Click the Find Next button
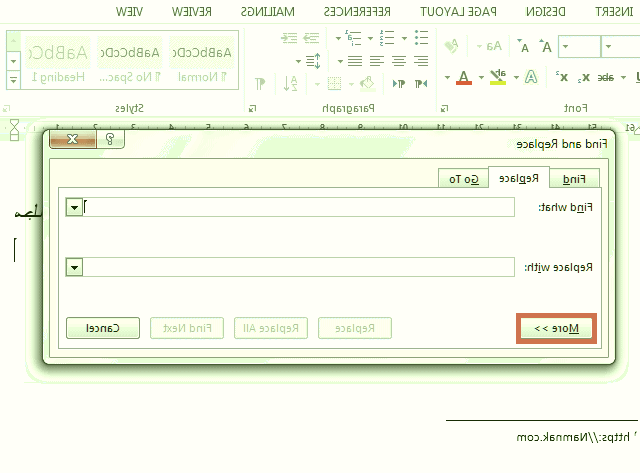 tap(187, 328)
